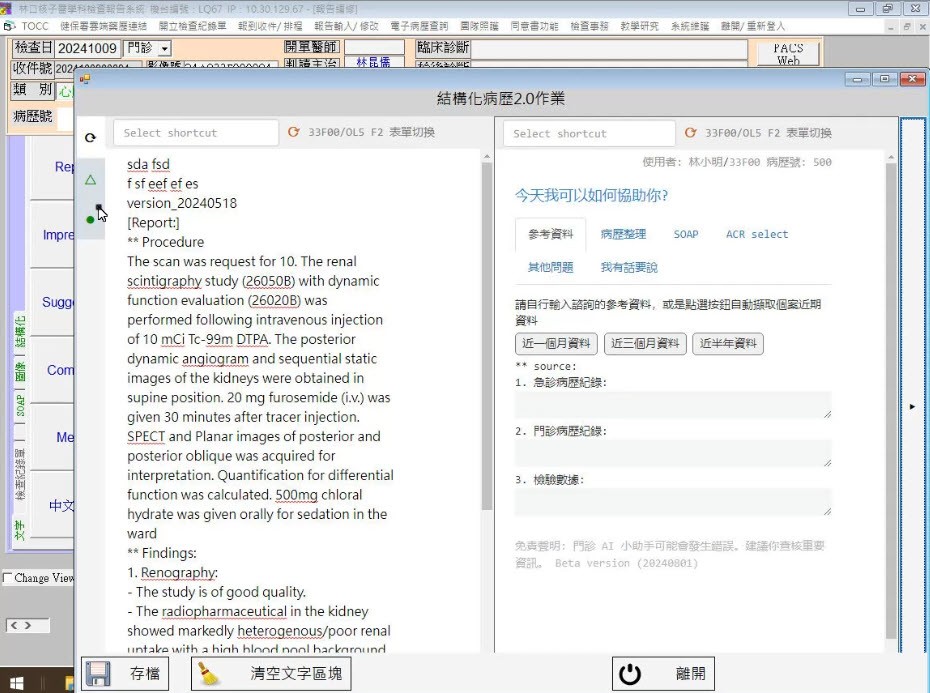Click the broom icon for 清空文字區塊
The height and width of the screenshot is (693, 930).
coord(210,674)
